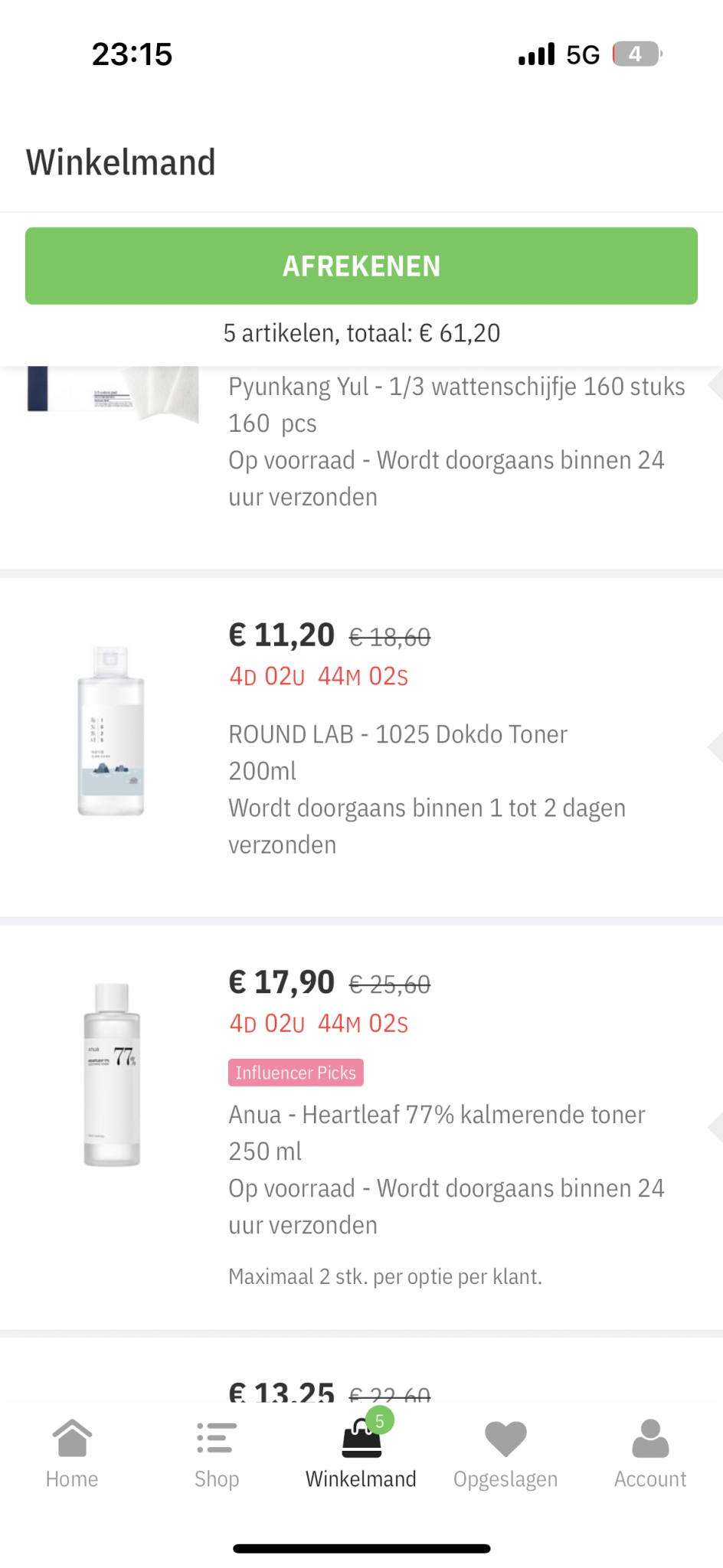Tap the battery status icon
The width and height of the screenshot is (723, 1568).
tap(636, 54)
